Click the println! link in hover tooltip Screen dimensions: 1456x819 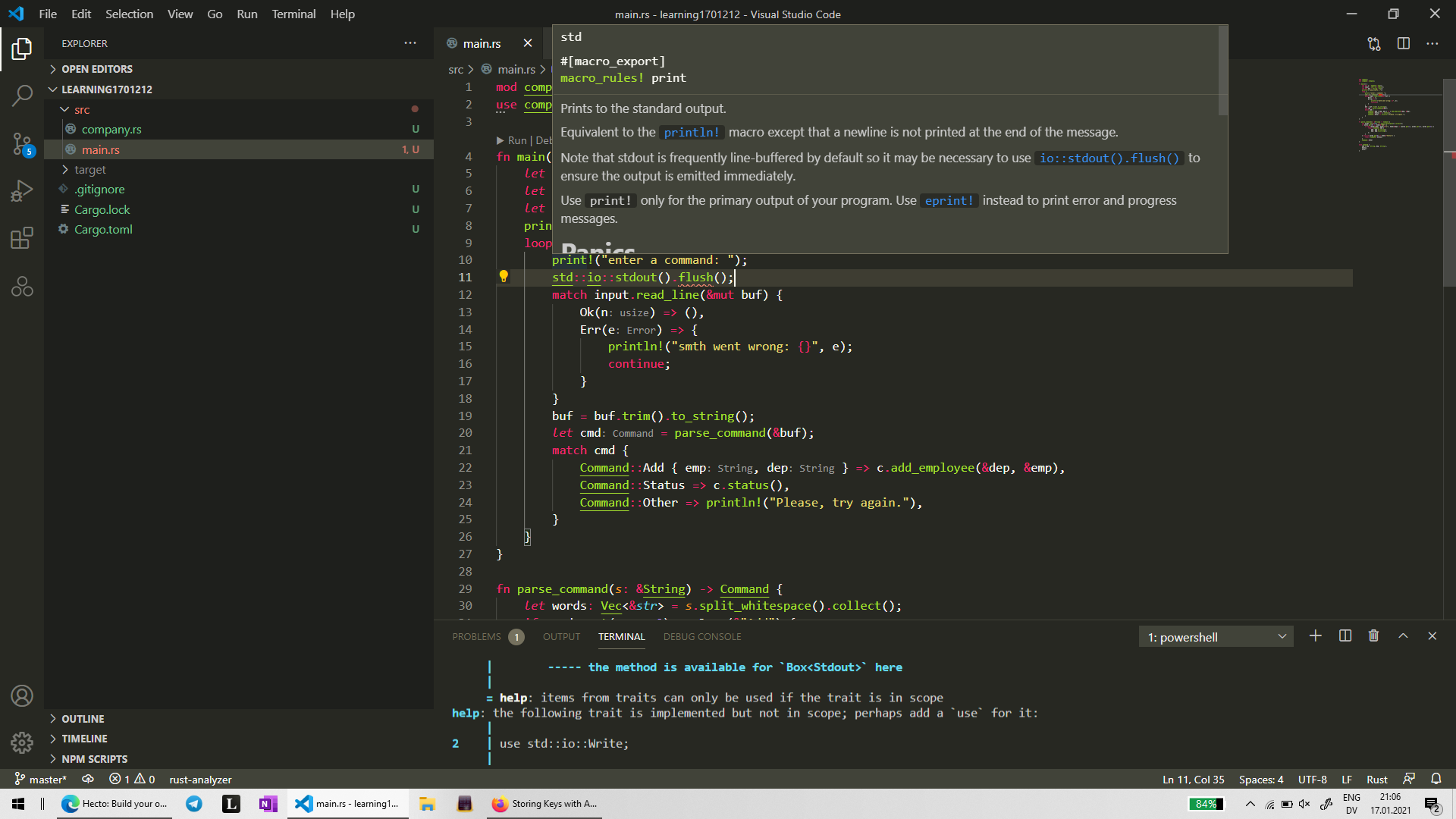(x=691, y=133)
